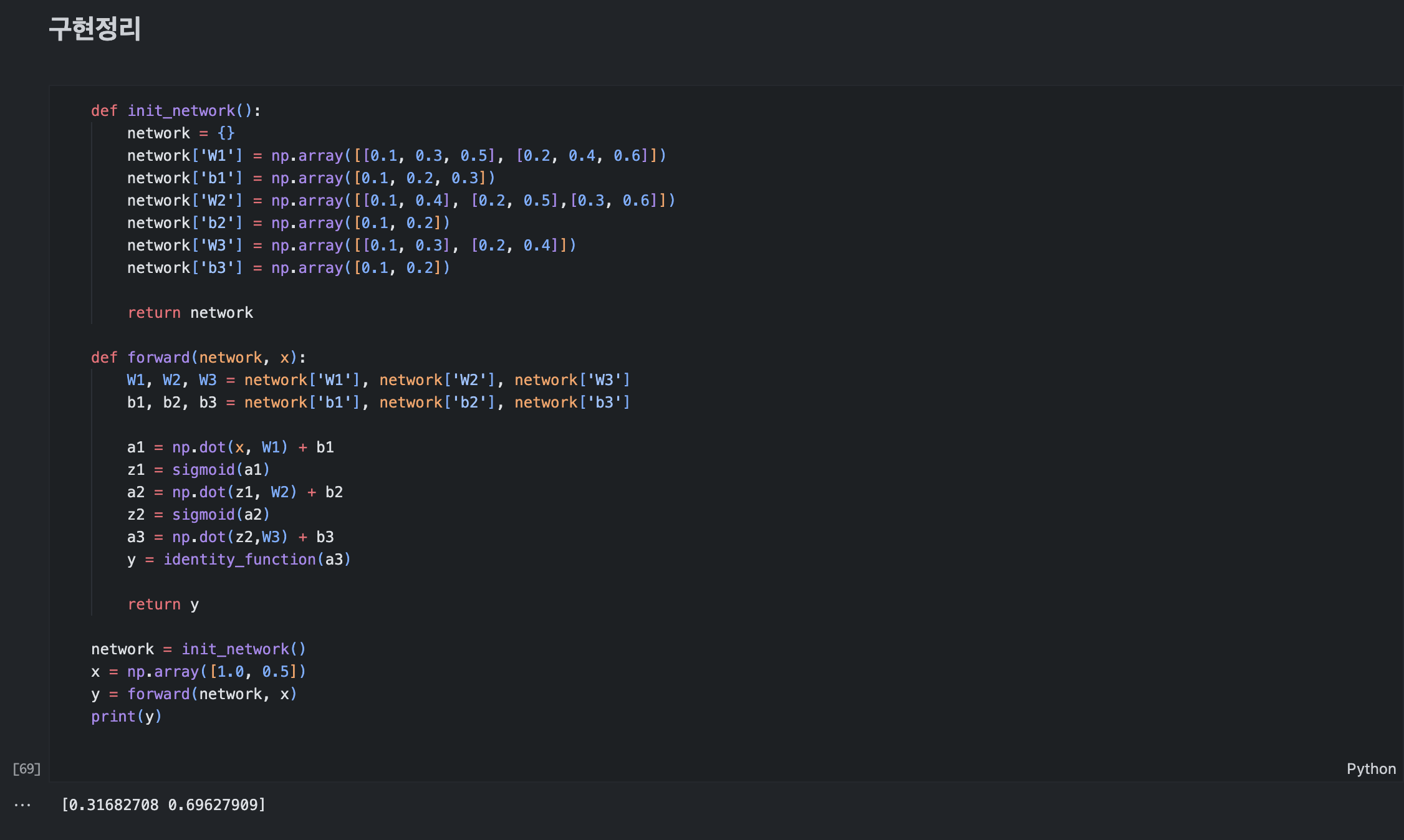Click the 'def forward(network, x):' line

(x=198, y=358)
